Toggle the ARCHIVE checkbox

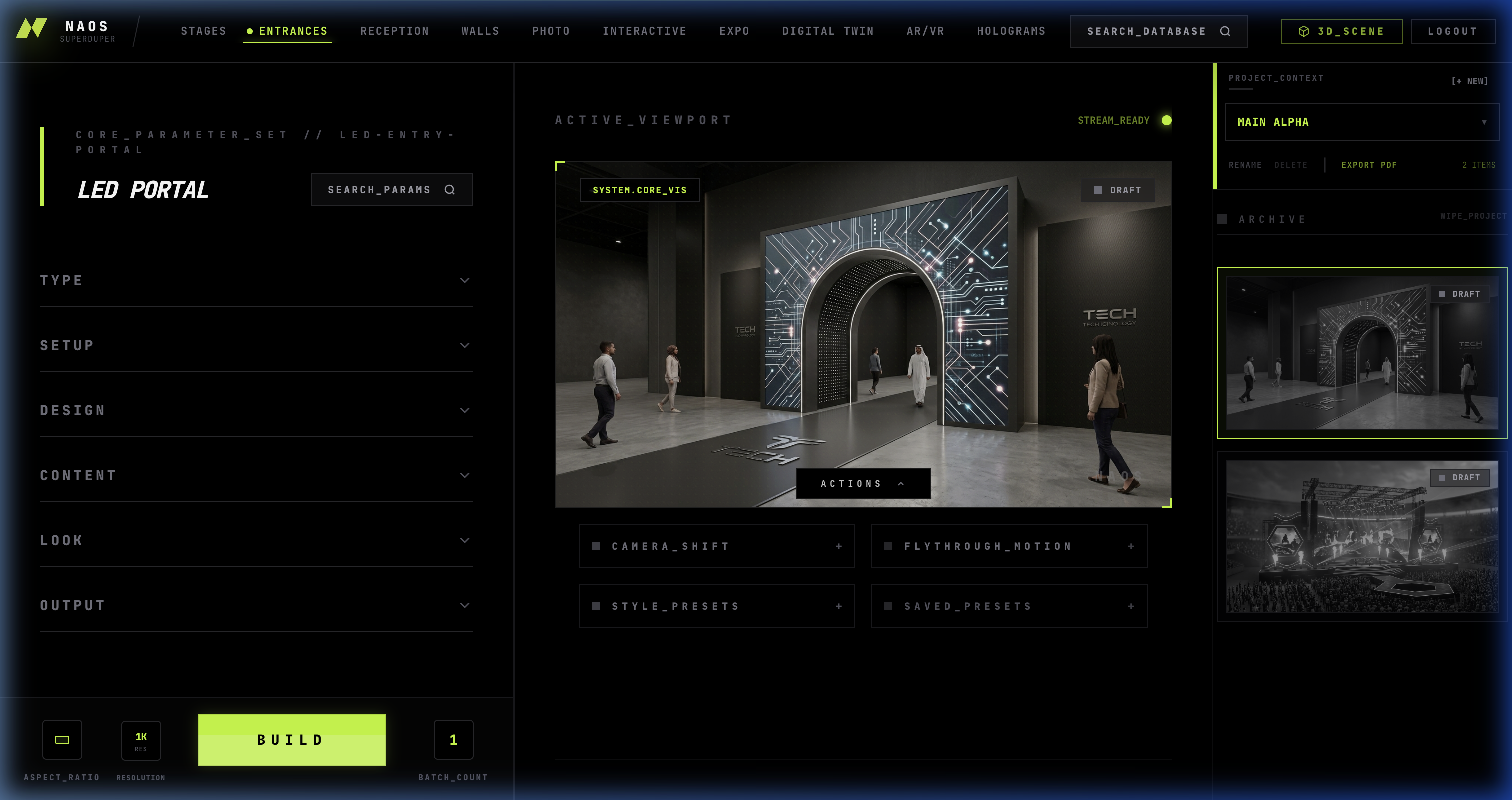[1223, 219]
